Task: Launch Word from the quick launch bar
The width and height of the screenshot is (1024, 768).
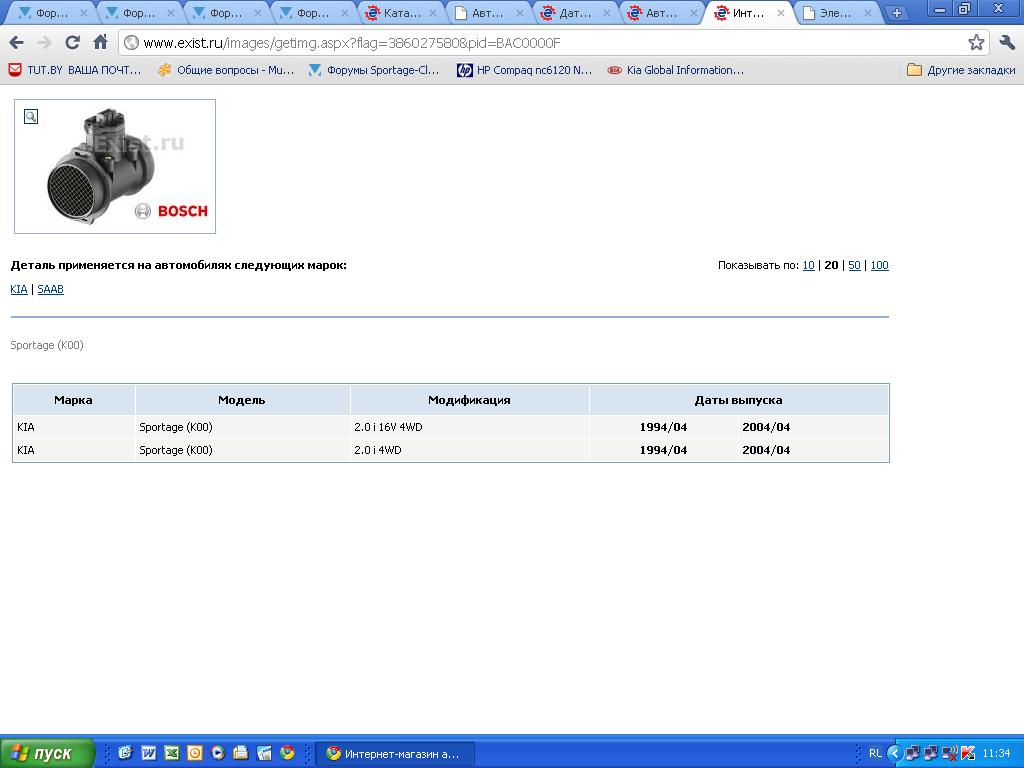Action: [x=149, y=753]
